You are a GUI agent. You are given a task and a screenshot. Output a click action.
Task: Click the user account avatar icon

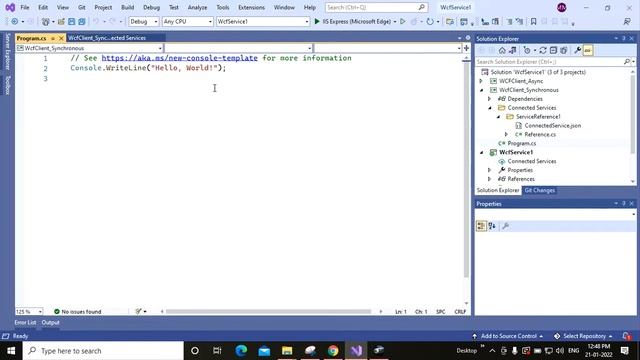pyautogui.click(x=562, y=7)
